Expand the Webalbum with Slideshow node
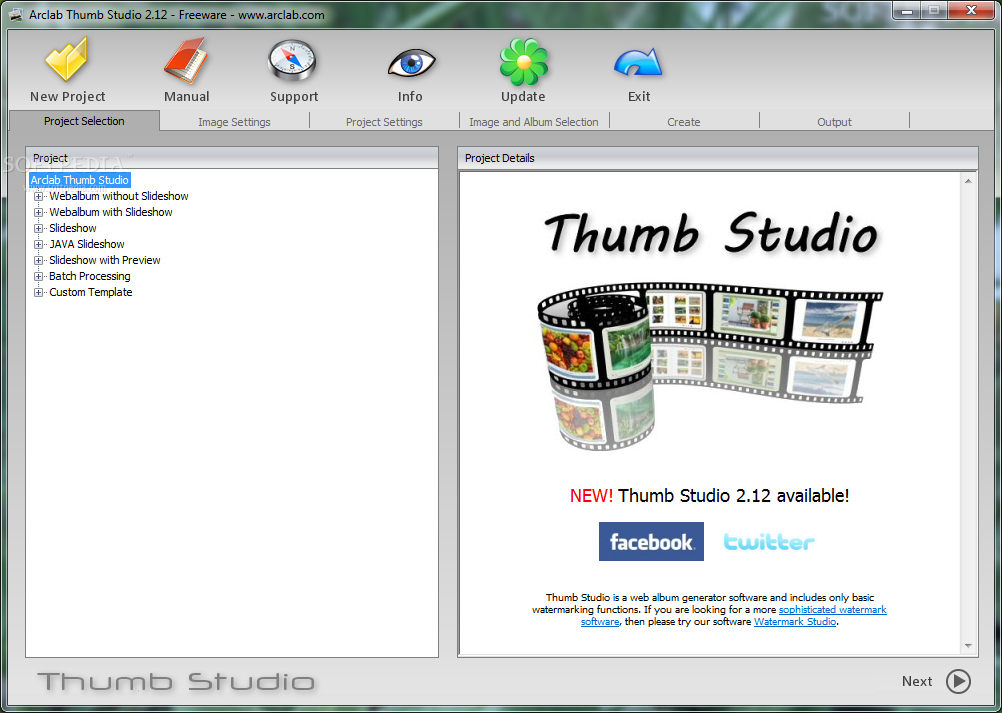This screenshot has width=1002, height=713. (x=38, y=212)
